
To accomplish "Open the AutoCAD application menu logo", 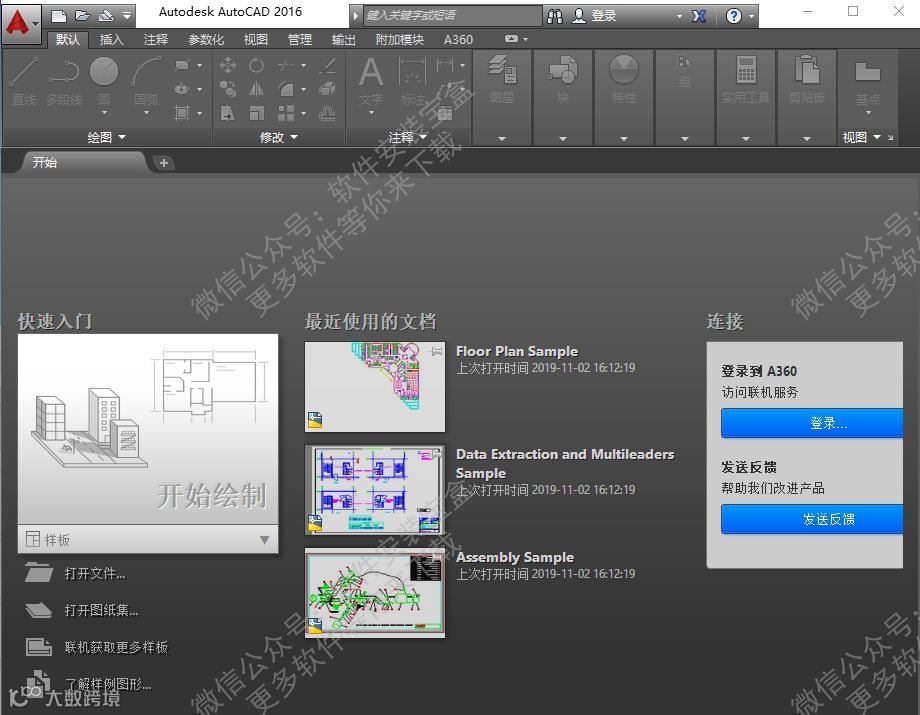I will [x=21, y=23].
